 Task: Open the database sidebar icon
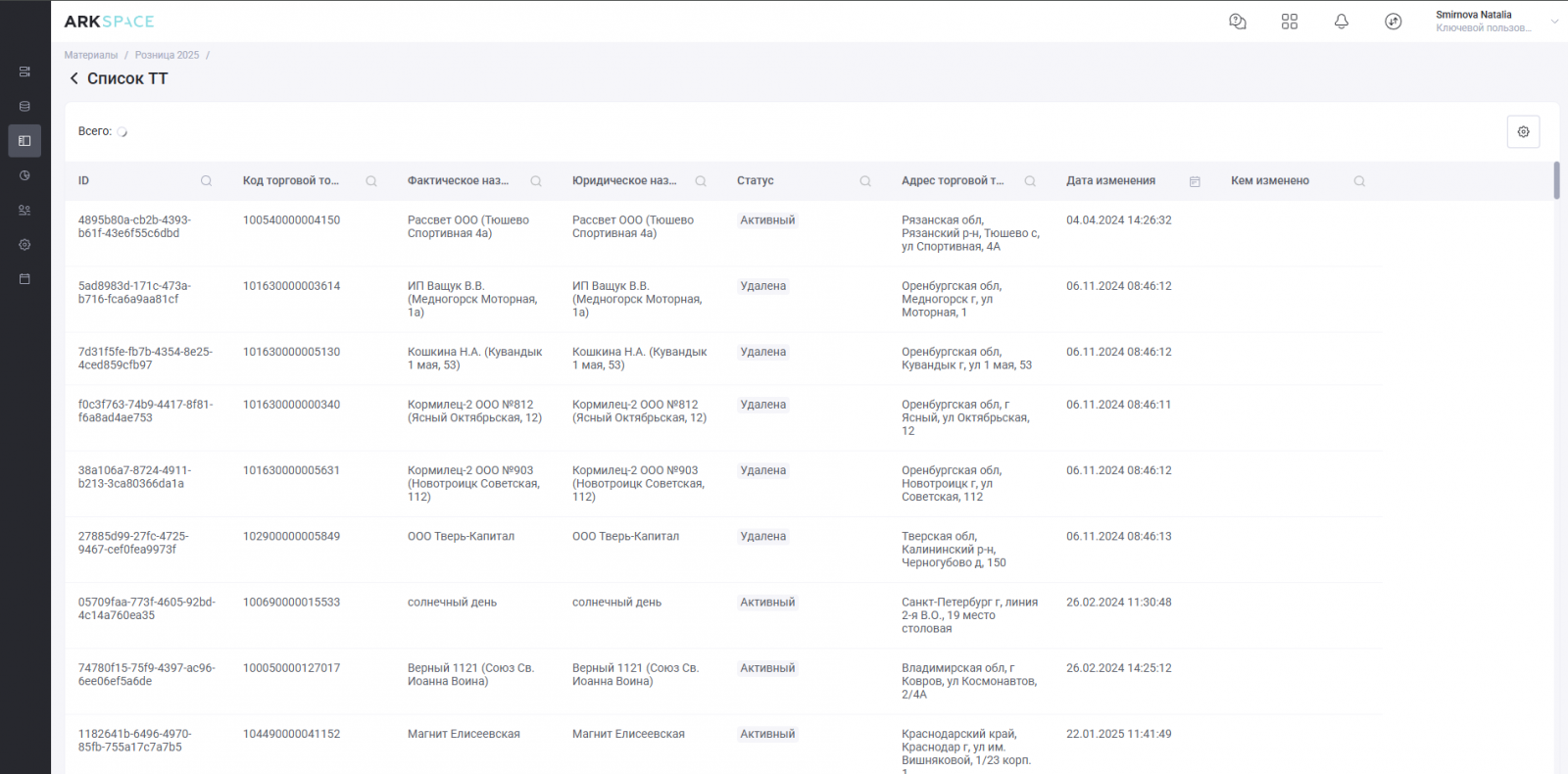[x=24, y=106]
